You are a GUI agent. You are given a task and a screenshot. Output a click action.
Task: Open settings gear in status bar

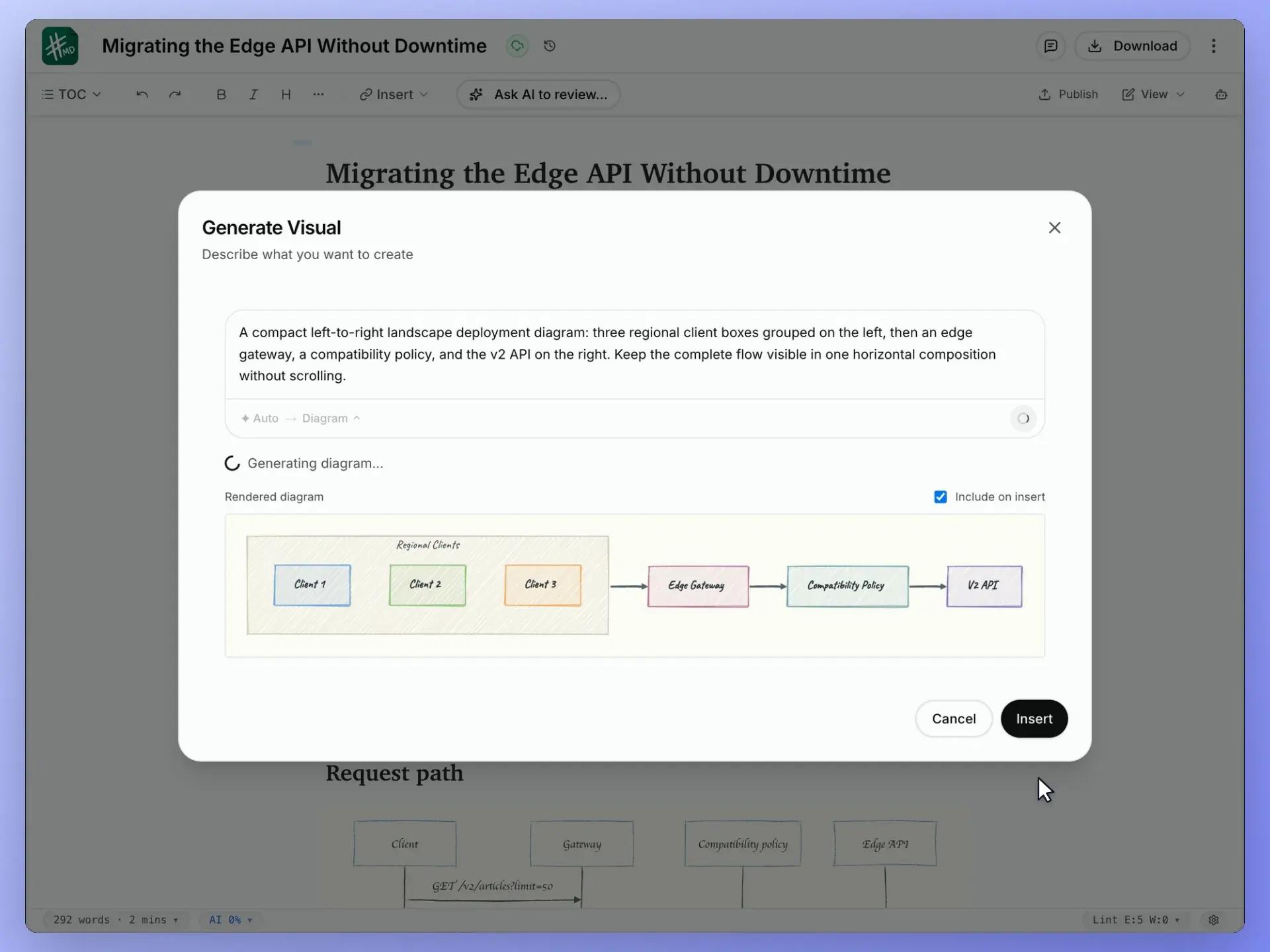click(x=1214, y=920)
